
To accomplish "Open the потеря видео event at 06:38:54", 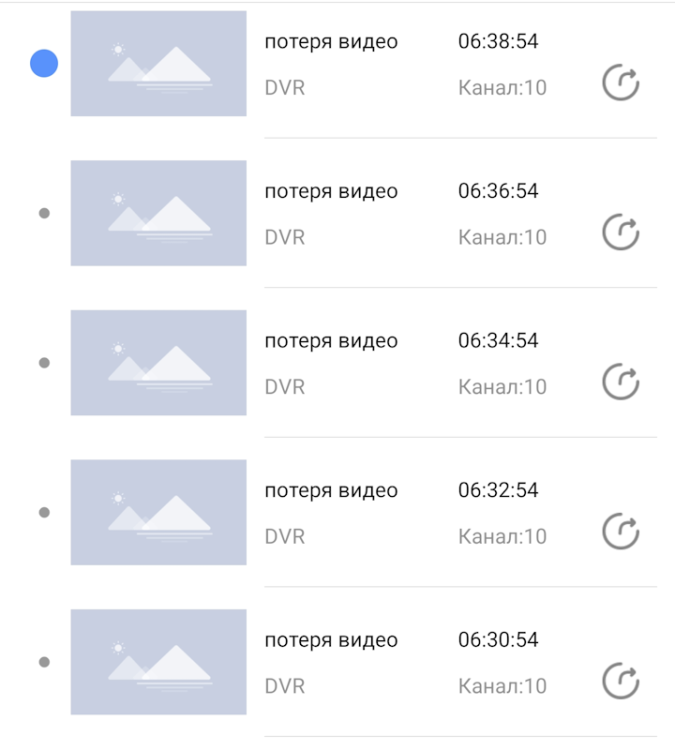I will point(330,42).
